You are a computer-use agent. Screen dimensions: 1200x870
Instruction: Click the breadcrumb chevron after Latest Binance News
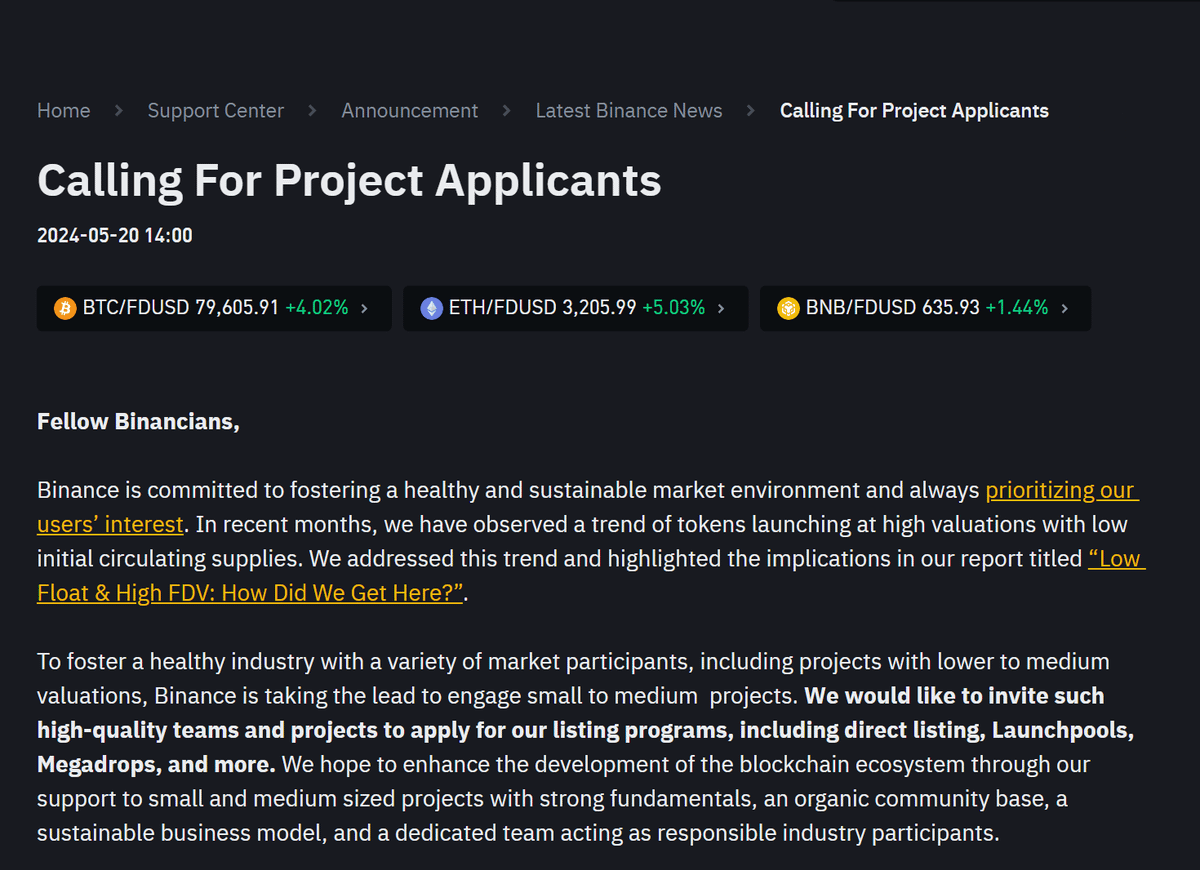(x=751, y=111)
